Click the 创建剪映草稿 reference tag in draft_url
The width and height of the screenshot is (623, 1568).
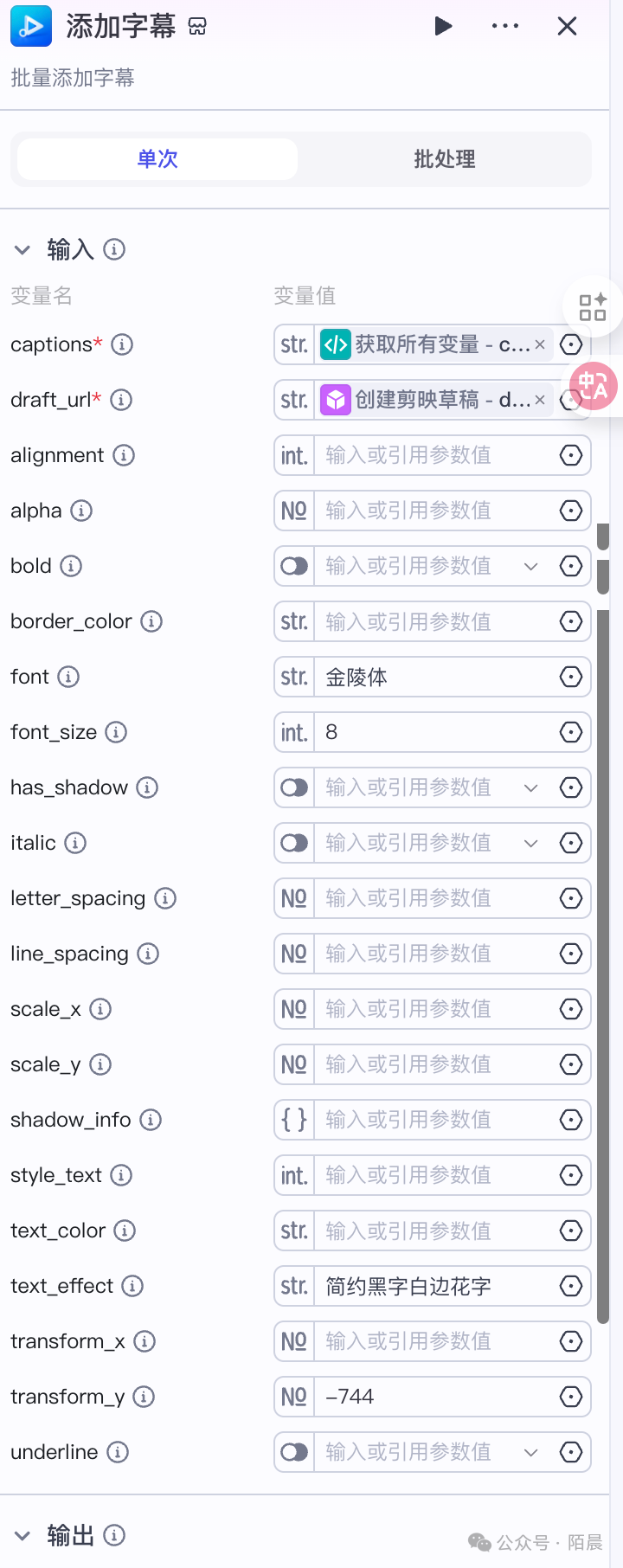426,400
